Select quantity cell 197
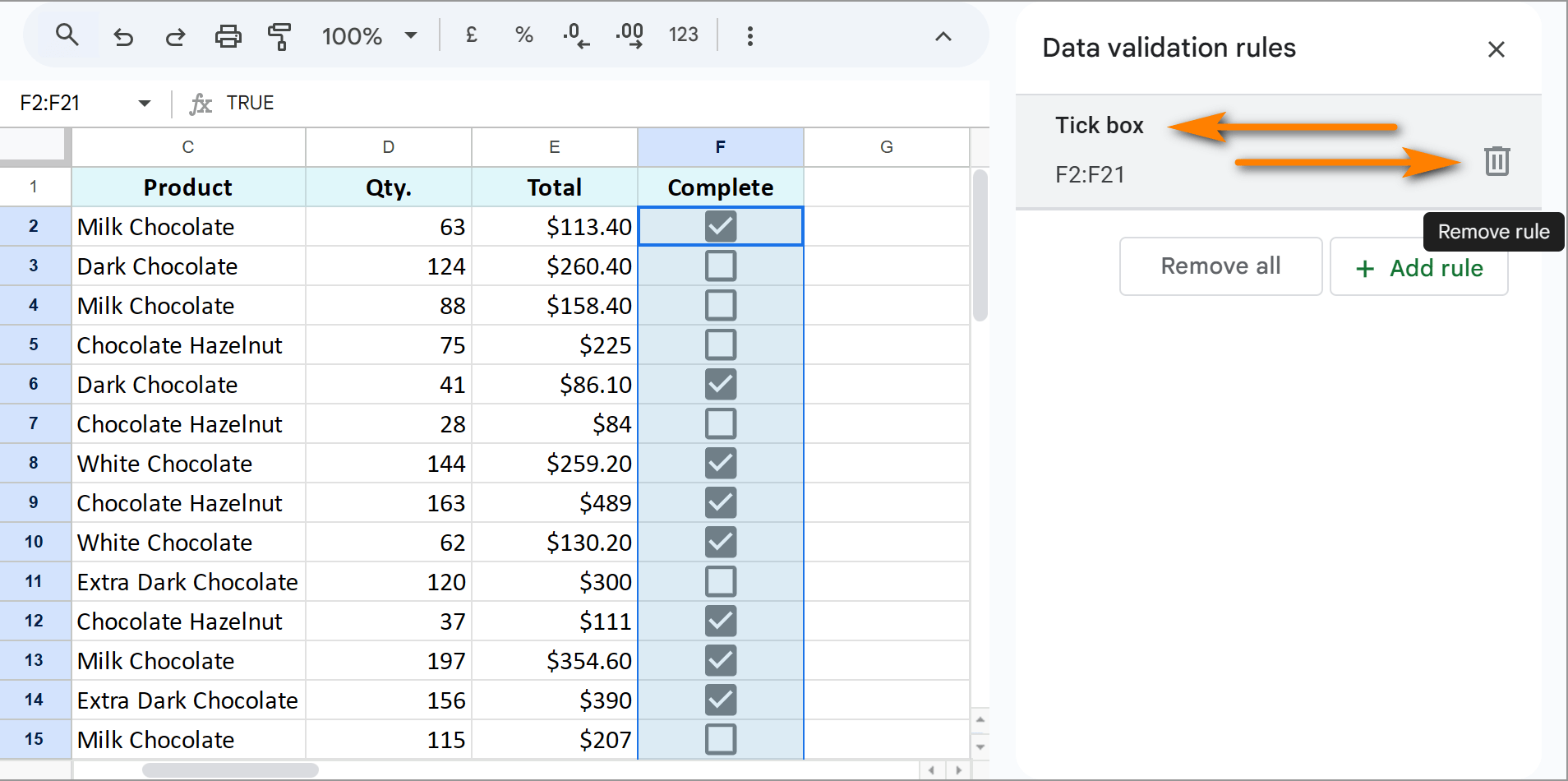 [x=389, y=660]
